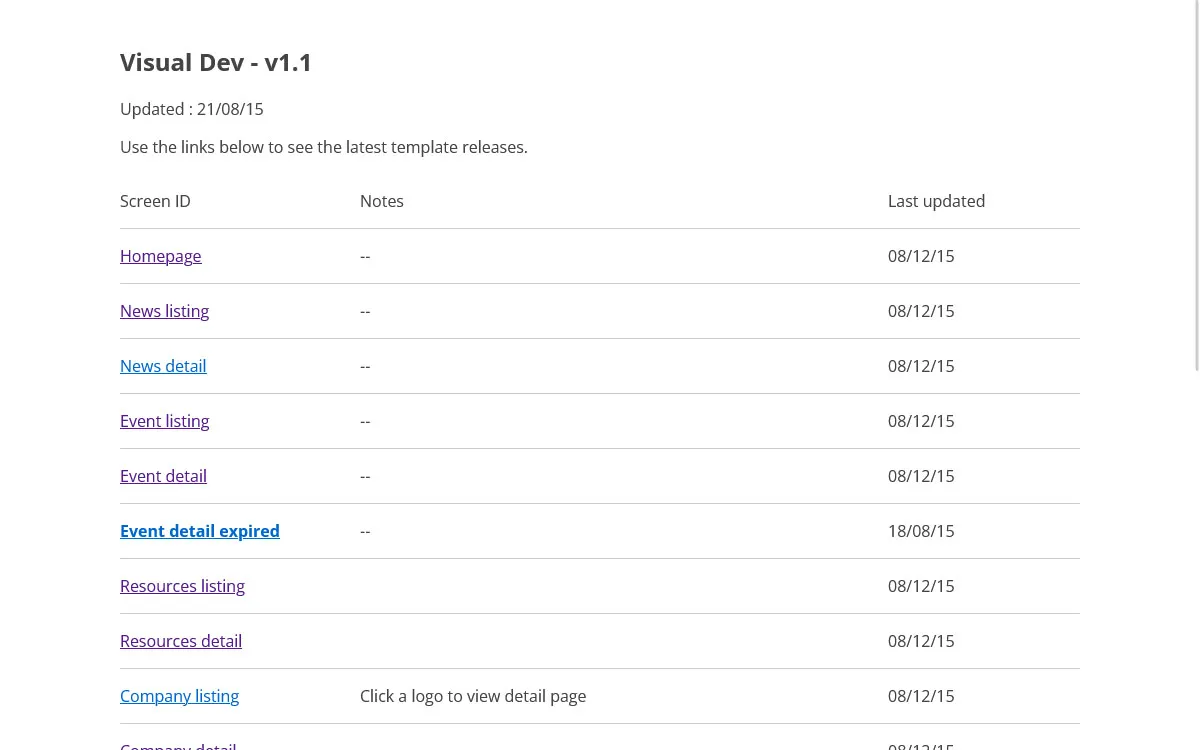Open the partially visible Company detail link
This screenshot has width=1200, height=750.
point(178,744)
